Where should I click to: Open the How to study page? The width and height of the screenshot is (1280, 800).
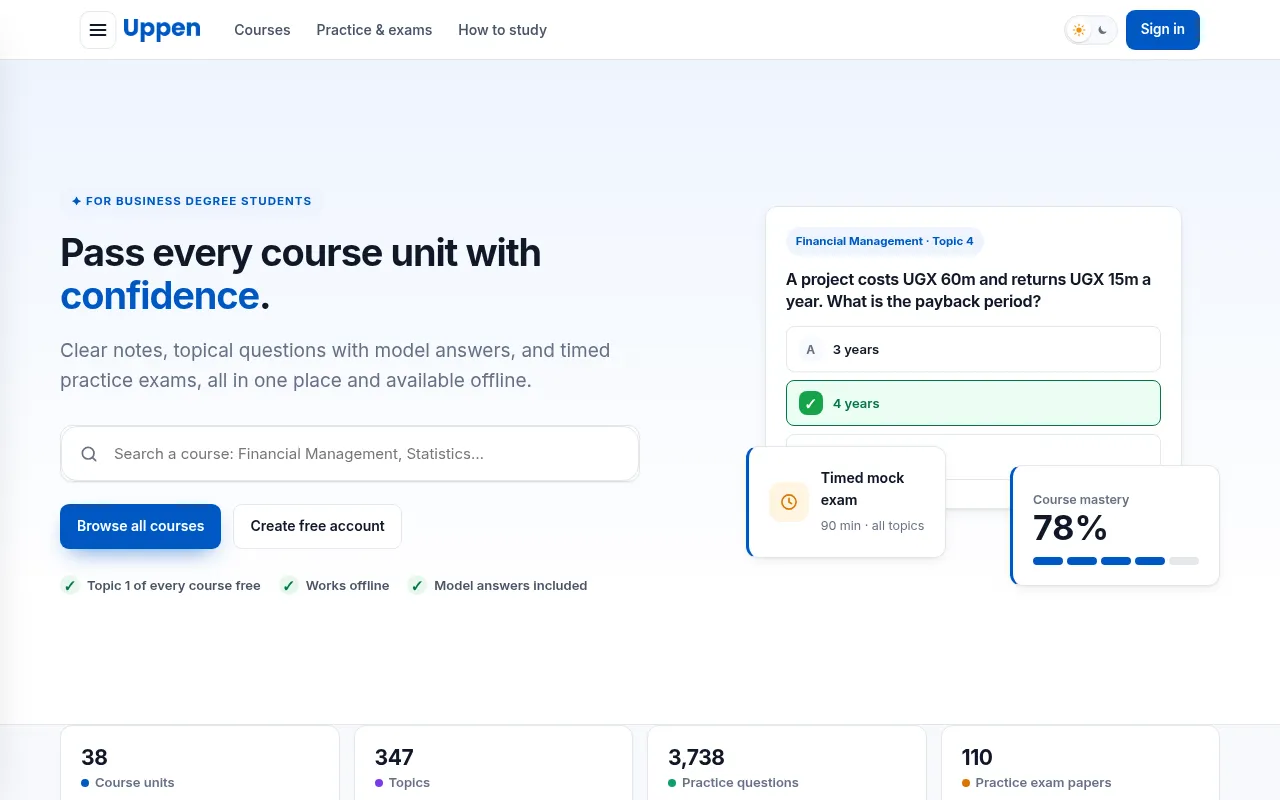[x=502, y=30]
